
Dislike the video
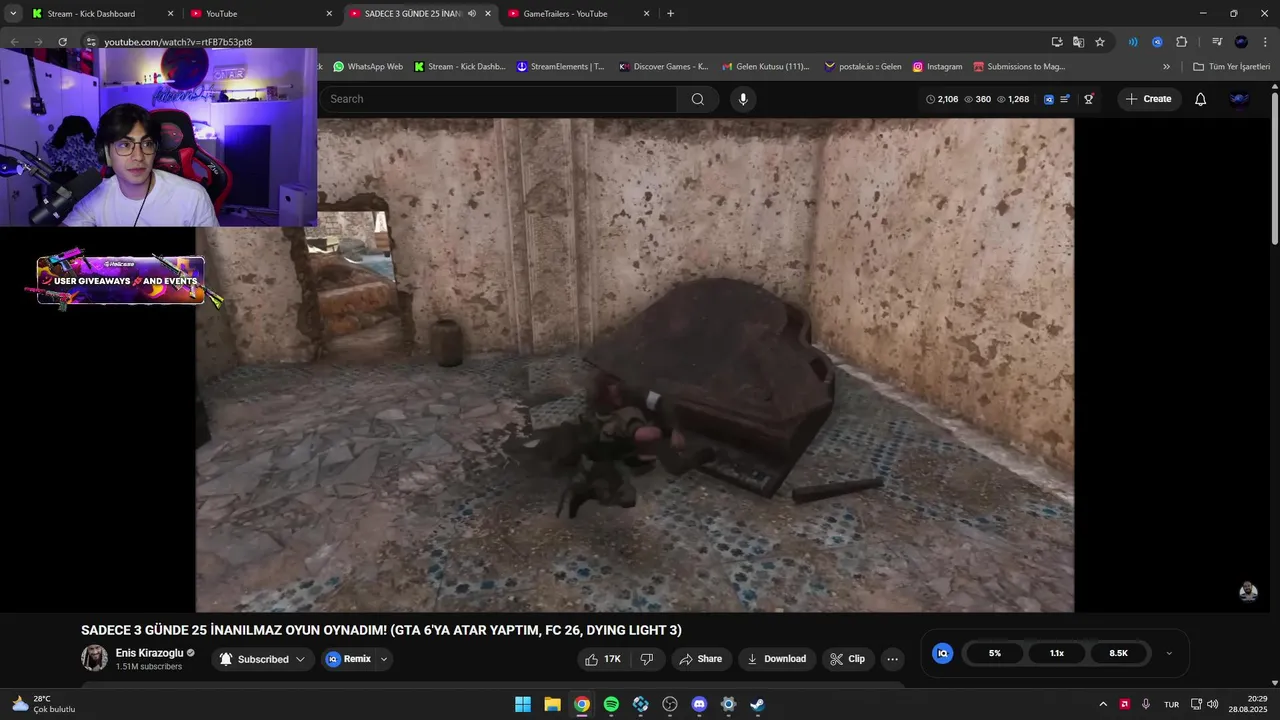click(647, 659)
